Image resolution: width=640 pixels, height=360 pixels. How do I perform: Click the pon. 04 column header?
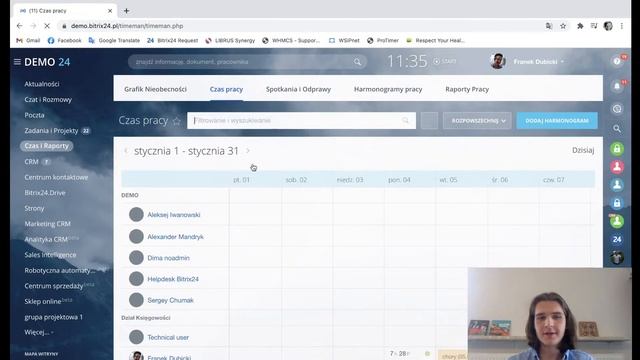click(399, 180)
